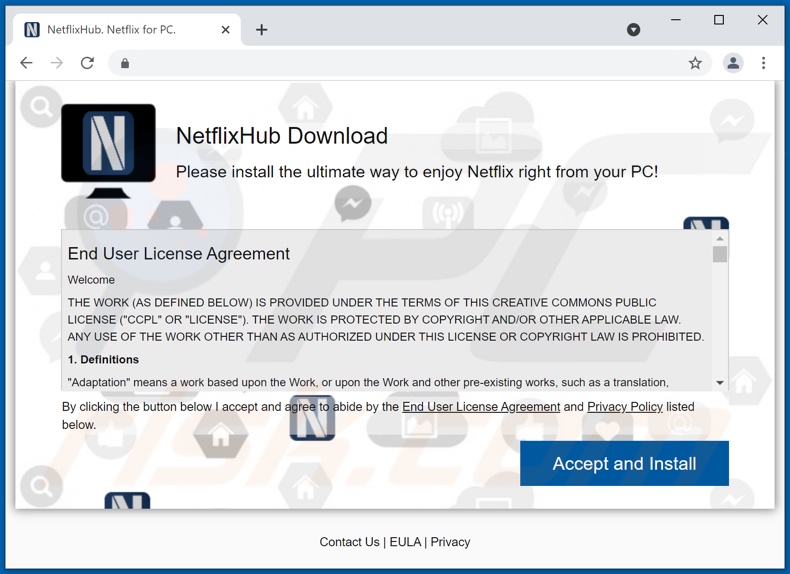Close the browser window
This screenshot has height=574, width=790.
(762, 20)
